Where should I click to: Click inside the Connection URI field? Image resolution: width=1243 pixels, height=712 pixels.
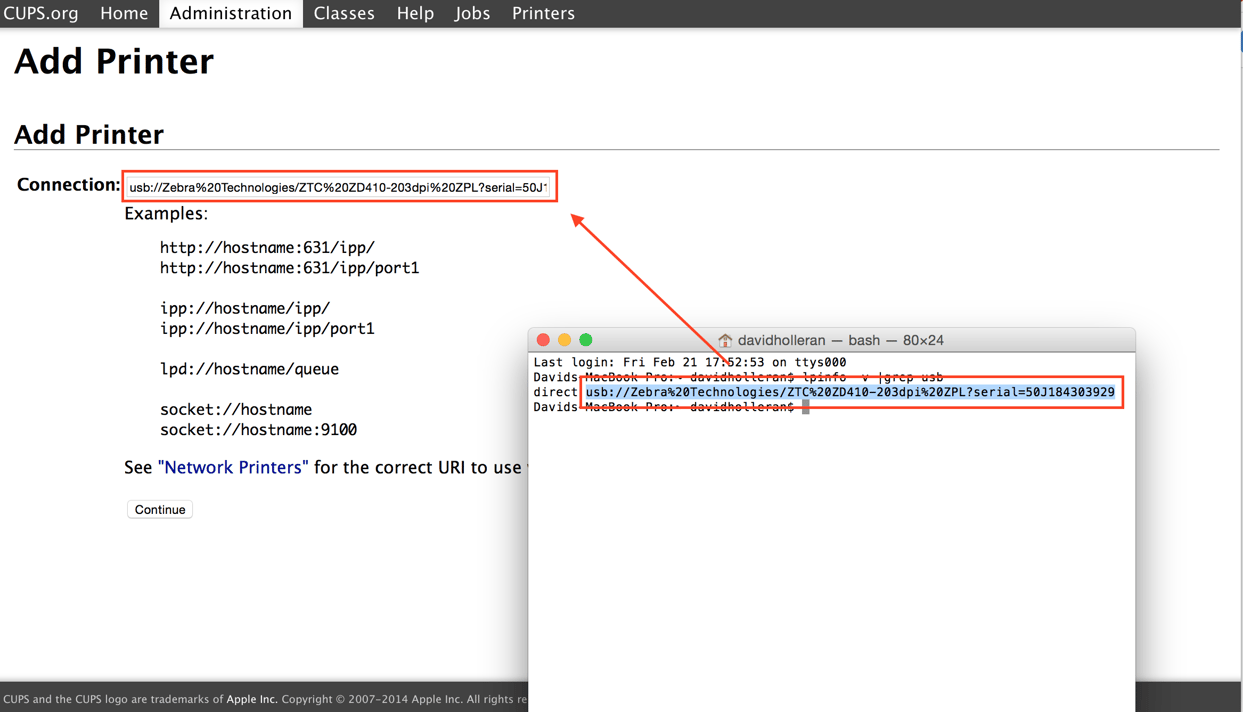coord(338,187)
